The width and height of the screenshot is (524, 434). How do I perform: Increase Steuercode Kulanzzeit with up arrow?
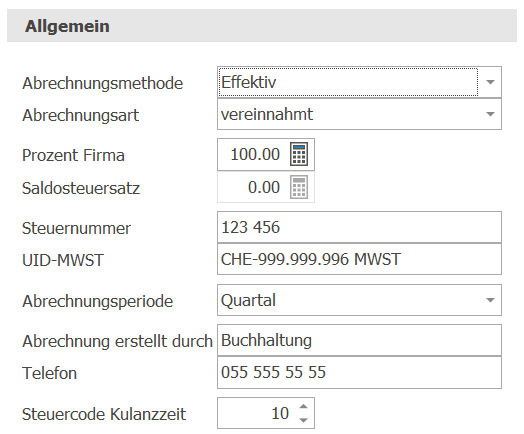pyautogui.click(x=303, y=407)
